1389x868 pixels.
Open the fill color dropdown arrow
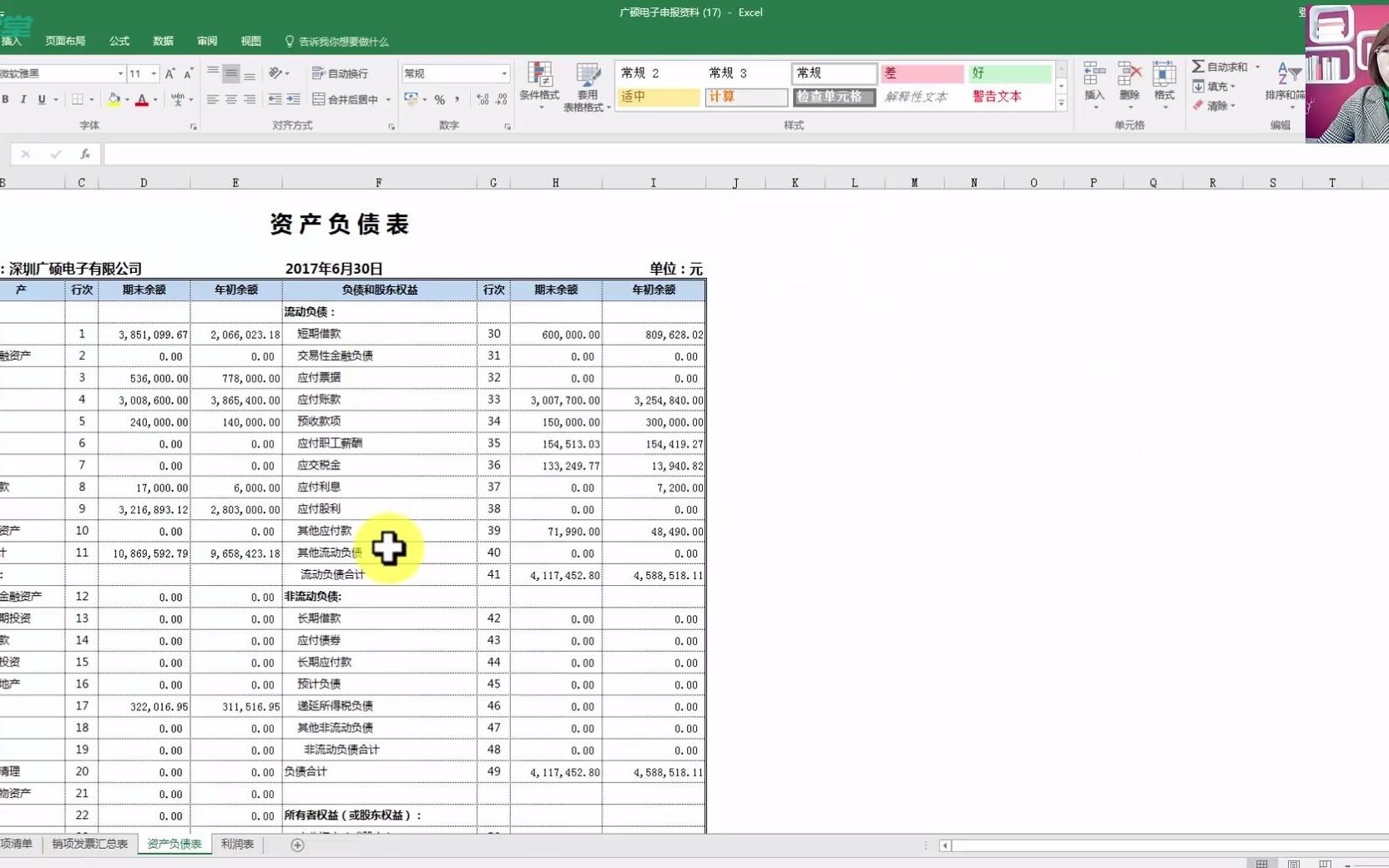pyautogui.click(x=127, y=100)
